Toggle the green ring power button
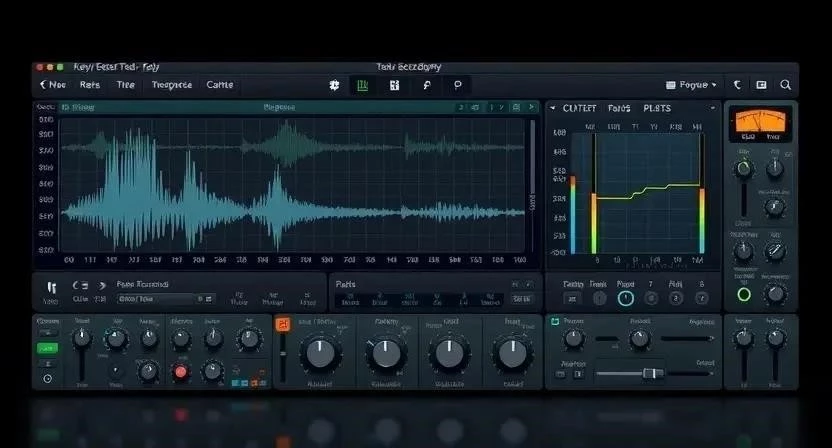 [x=743, y=294]
